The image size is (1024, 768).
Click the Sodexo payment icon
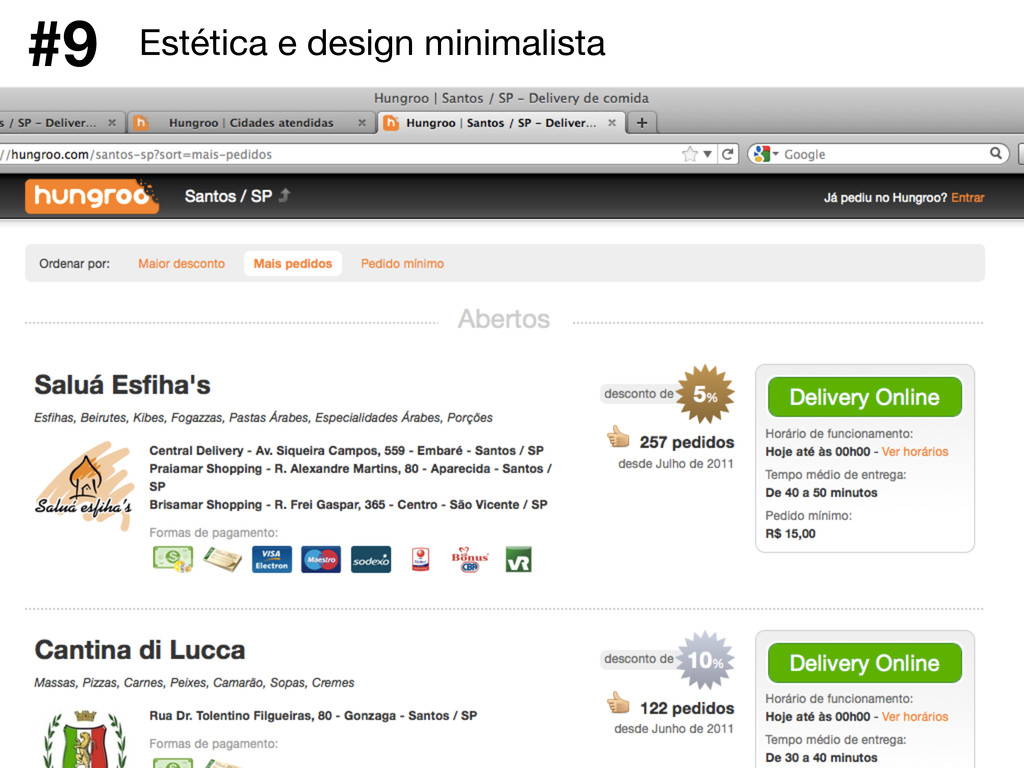click(x=371, y=560)
